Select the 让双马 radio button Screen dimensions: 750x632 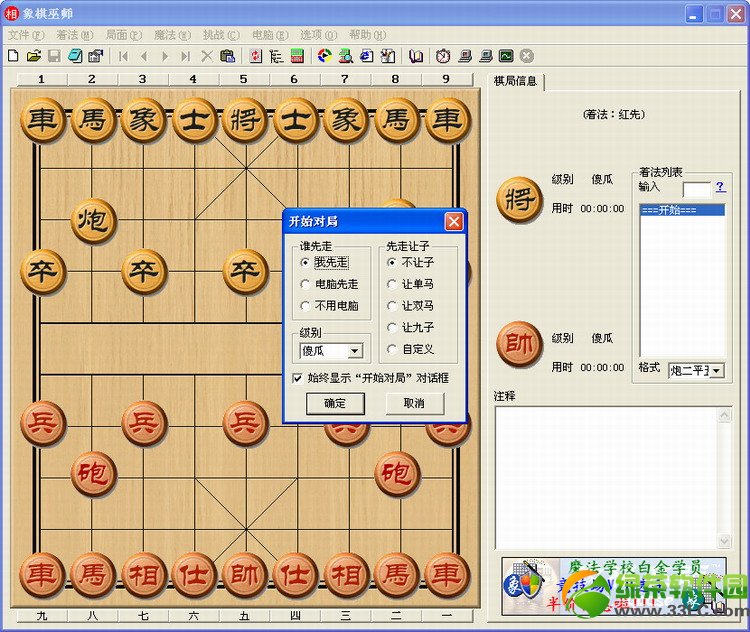tap(392, 306)
